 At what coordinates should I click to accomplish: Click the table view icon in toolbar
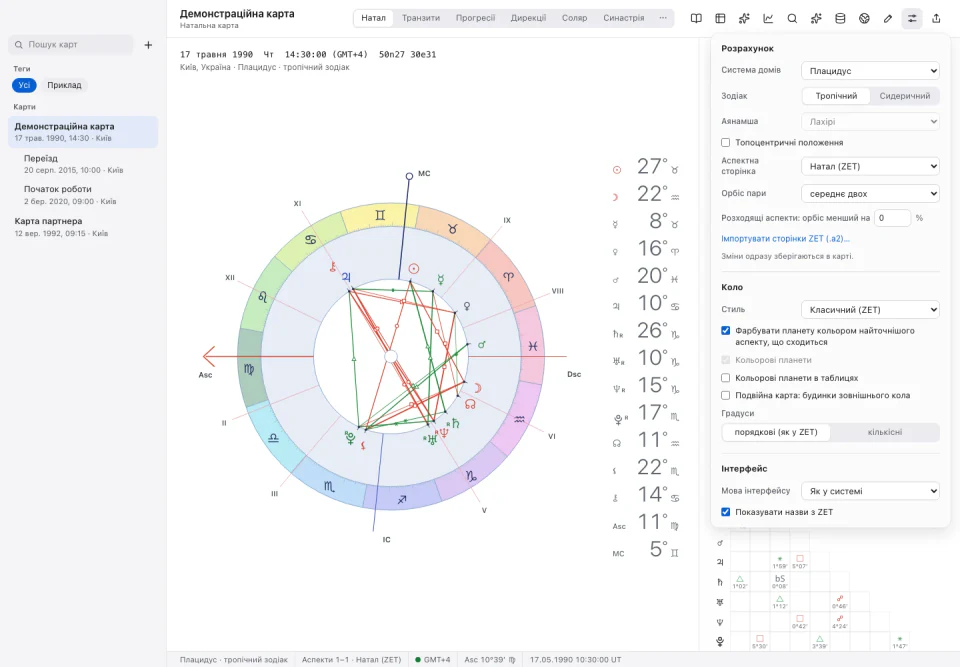(720, 18)
